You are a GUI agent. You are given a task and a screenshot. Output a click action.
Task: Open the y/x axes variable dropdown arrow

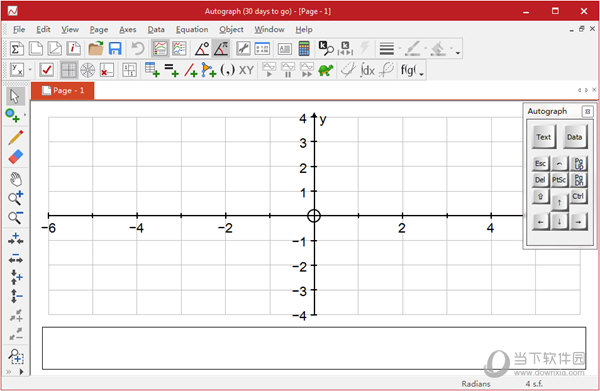[30, 70]
